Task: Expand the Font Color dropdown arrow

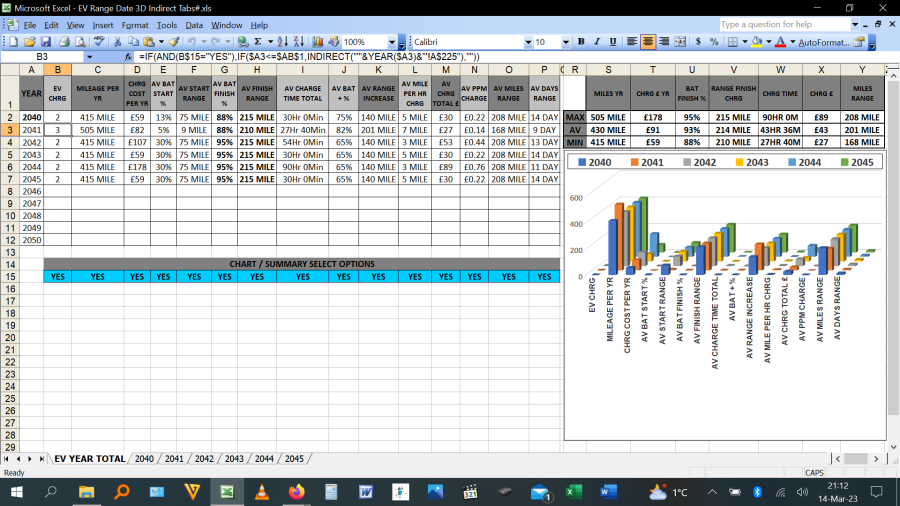Action: [x=792, y=42]
